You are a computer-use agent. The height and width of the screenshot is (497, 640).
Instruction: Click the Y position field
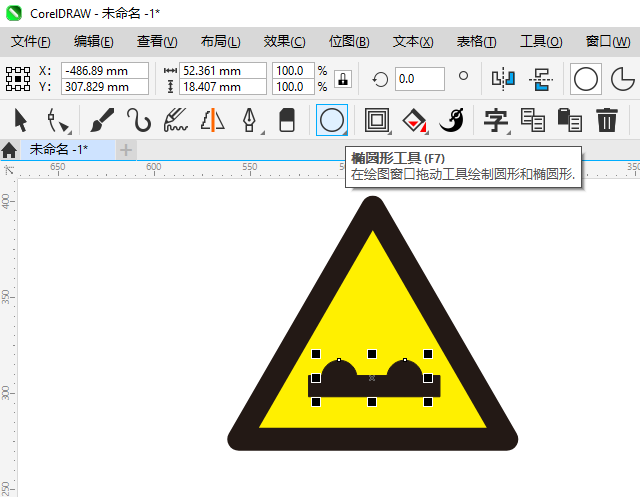point(104,87)
